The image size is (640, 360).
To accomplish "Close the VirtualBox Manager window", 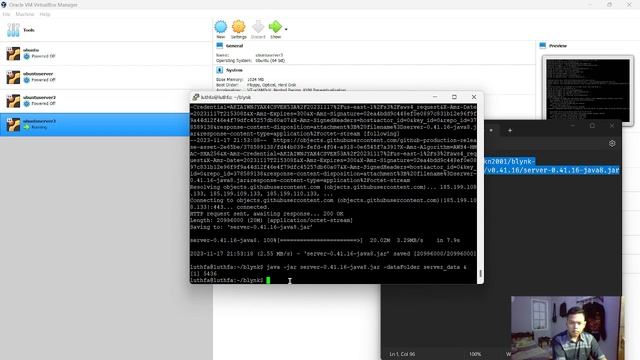I will (629, 4).
